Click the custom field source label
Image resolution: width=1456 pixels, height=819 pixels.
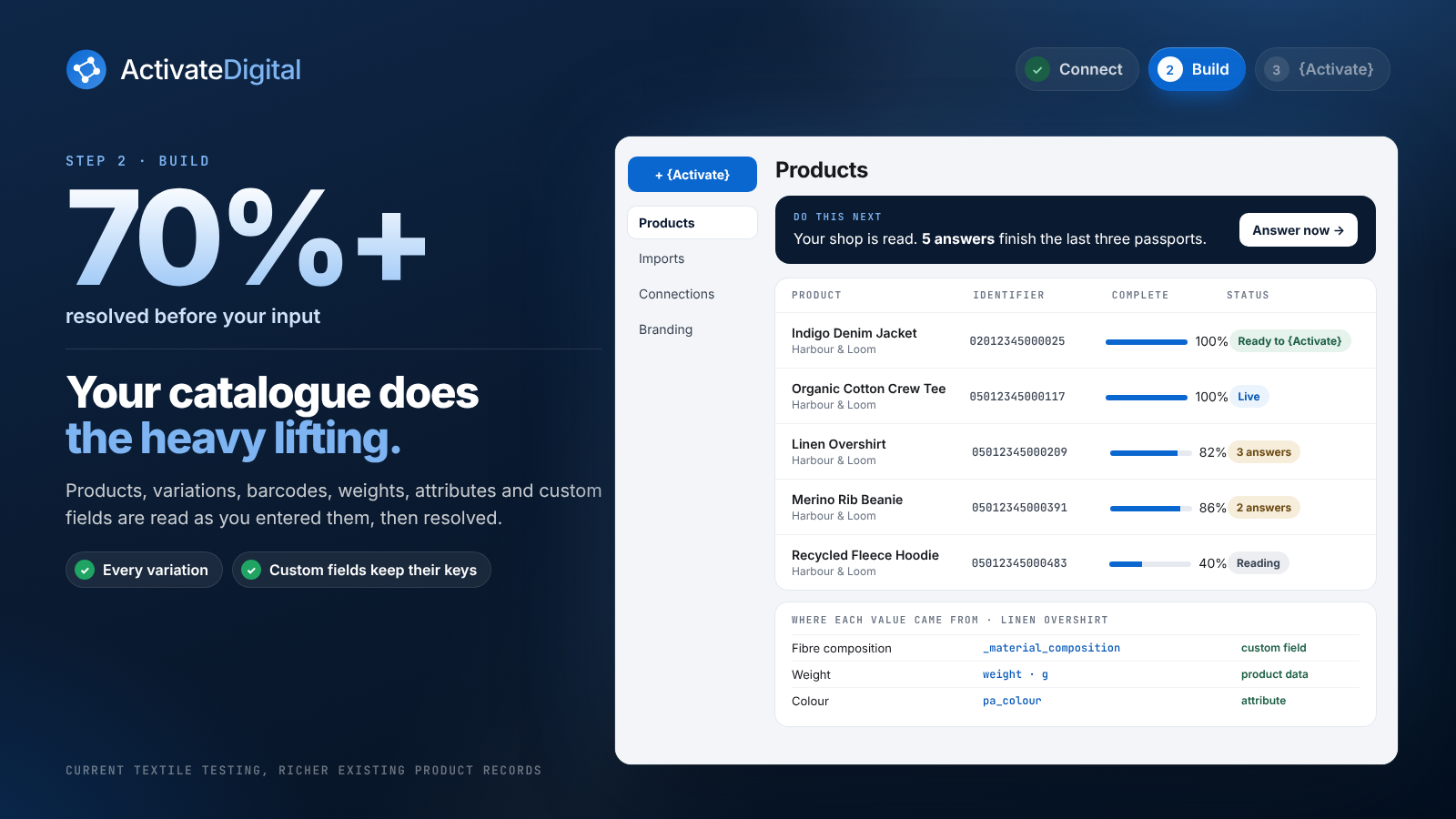click(x=1273, y=648)
